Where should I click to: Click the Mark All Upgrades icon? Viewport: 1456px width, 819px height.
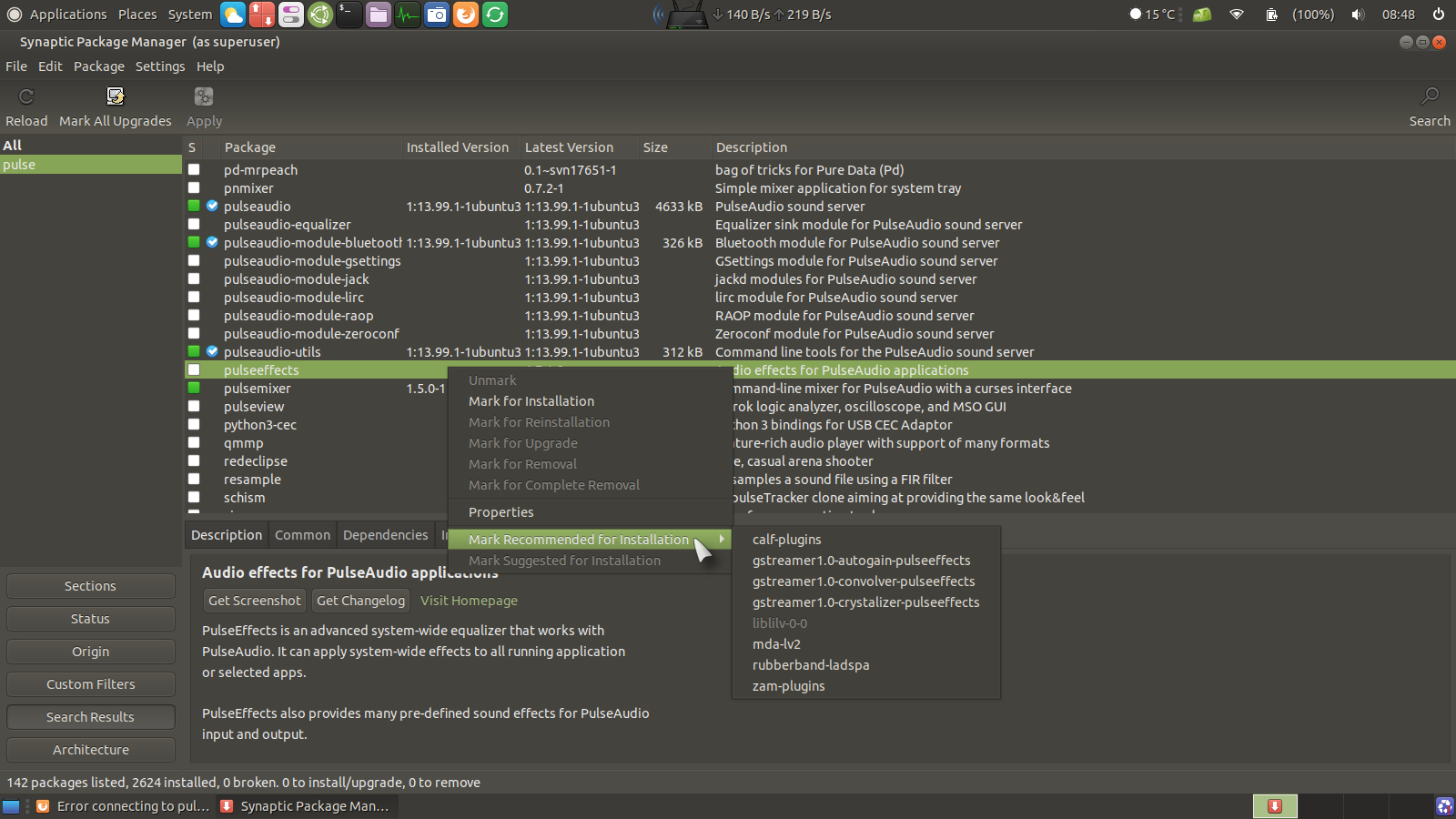coord(116,96)
